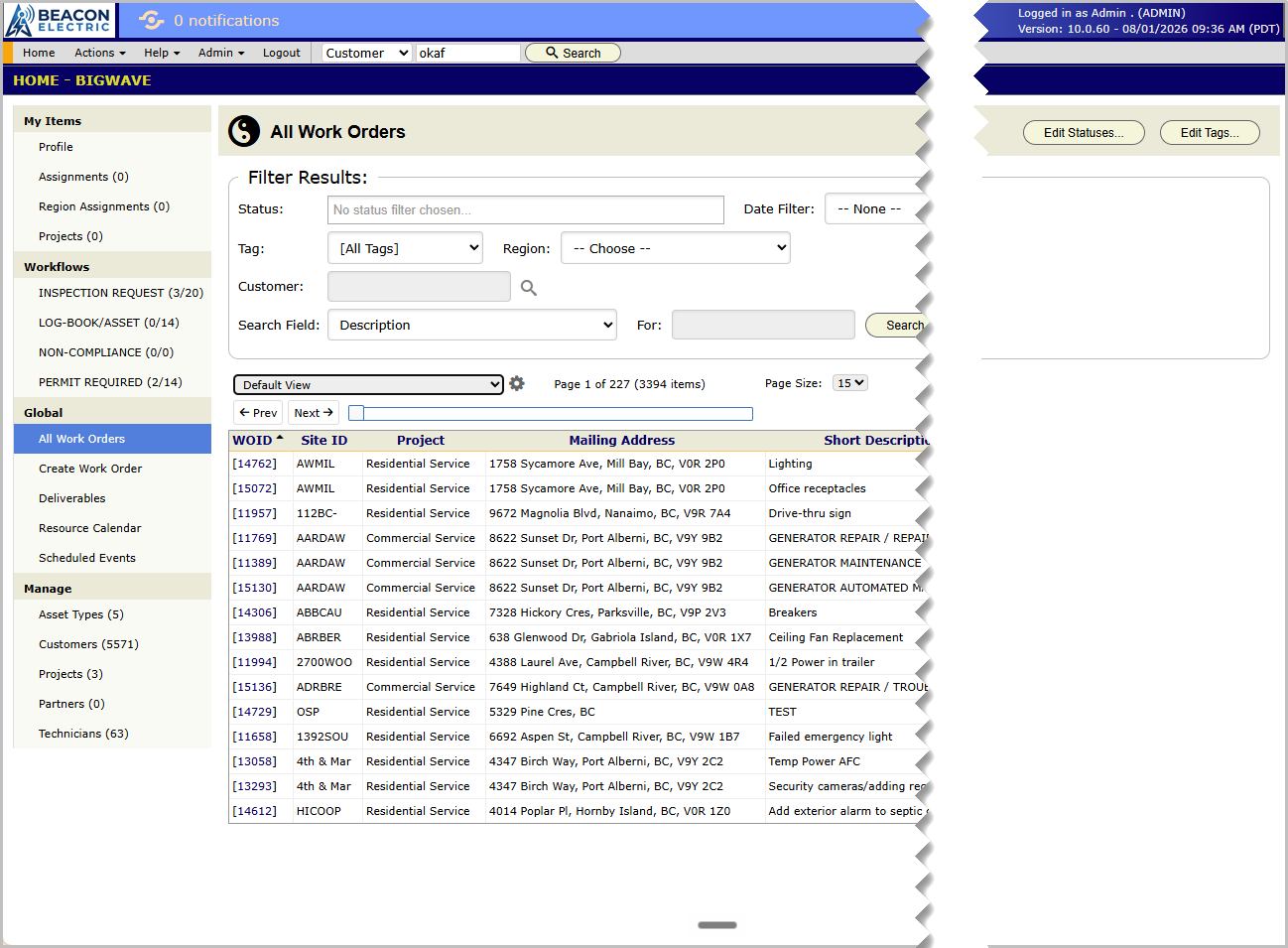Open Create Work Order
This screenshot has width=1288, height=948.
tap(90, 469)
